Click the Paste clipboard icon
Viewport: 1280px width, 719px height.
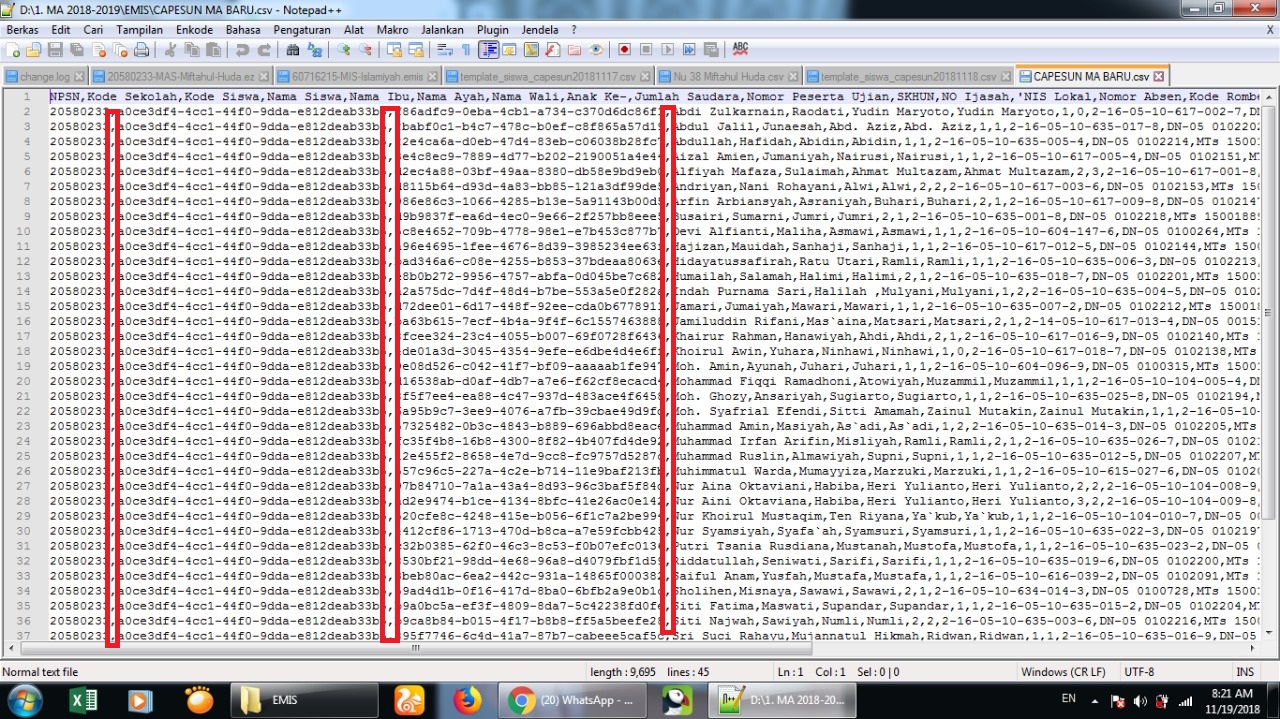pos(213,50)
